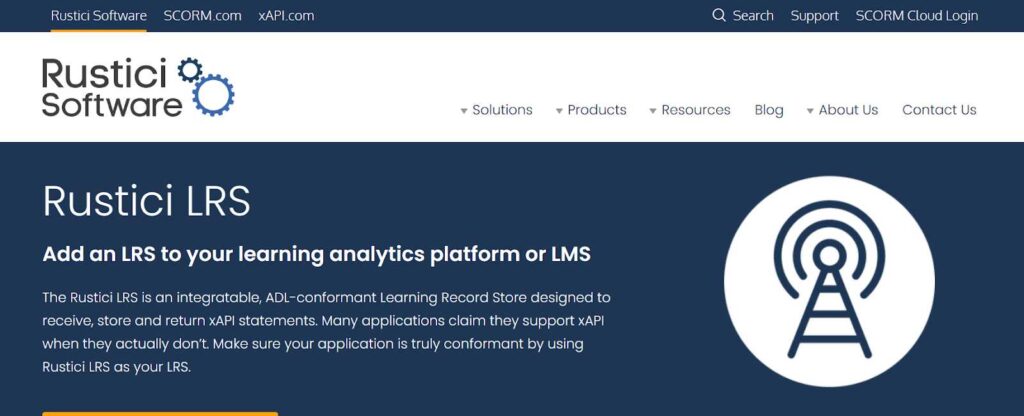Click the Rustici Software wordmark text

(x=112, y=87)
